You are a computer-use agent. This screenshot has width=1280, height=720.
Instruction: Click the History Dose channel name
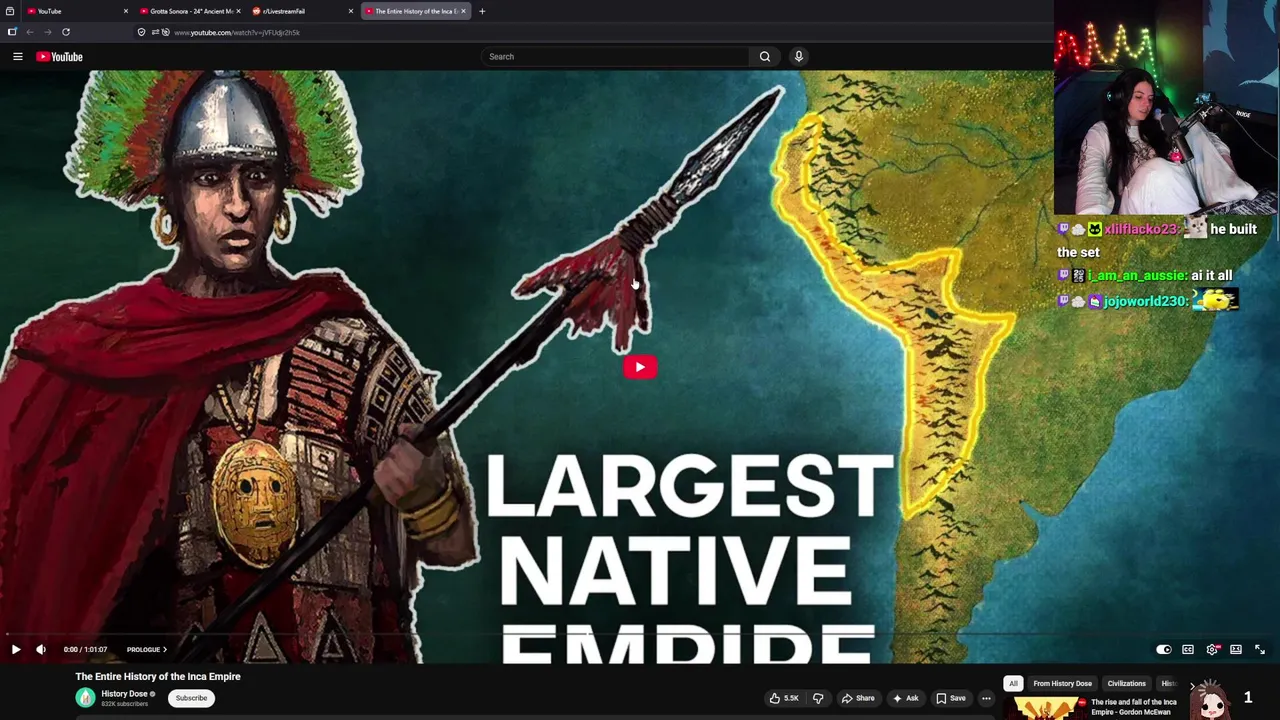(x=124, y=694)
